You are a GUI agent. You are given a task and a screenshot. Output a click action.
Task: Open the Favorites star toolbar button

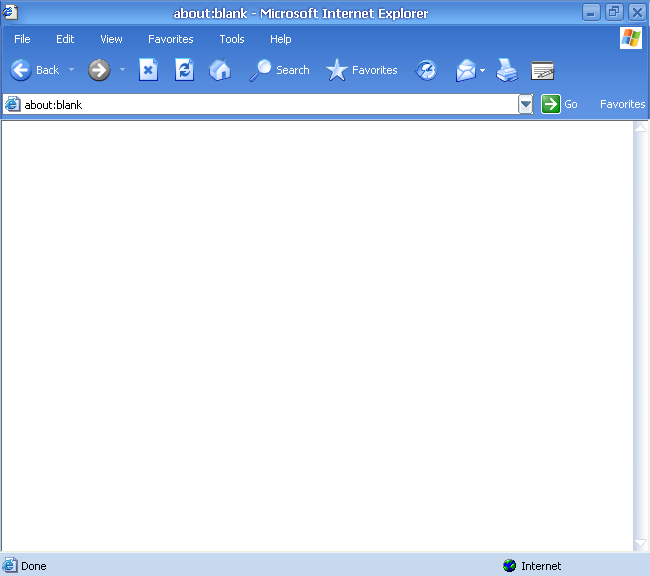[362, 70]
